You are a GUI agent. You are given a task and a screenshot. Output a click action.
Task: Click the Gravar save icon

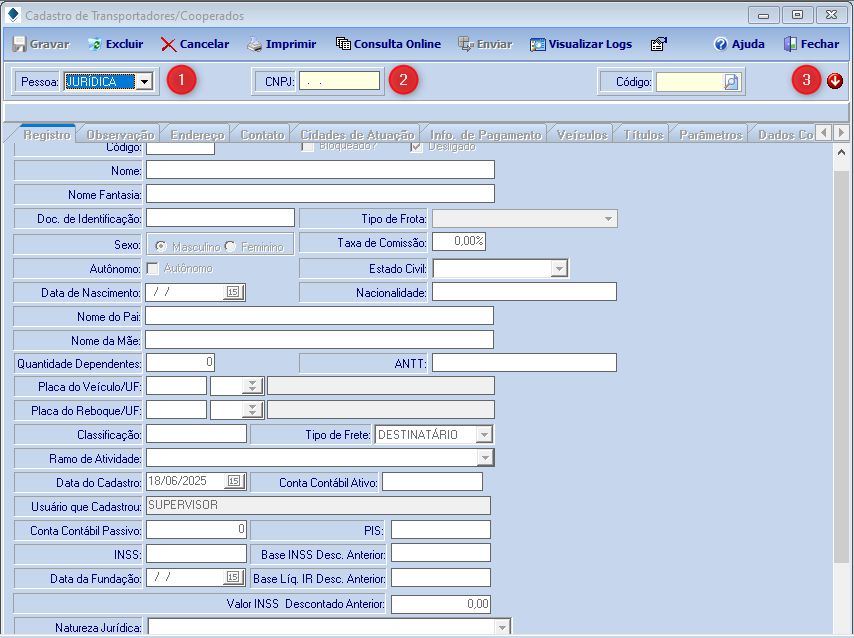(19, 44)
